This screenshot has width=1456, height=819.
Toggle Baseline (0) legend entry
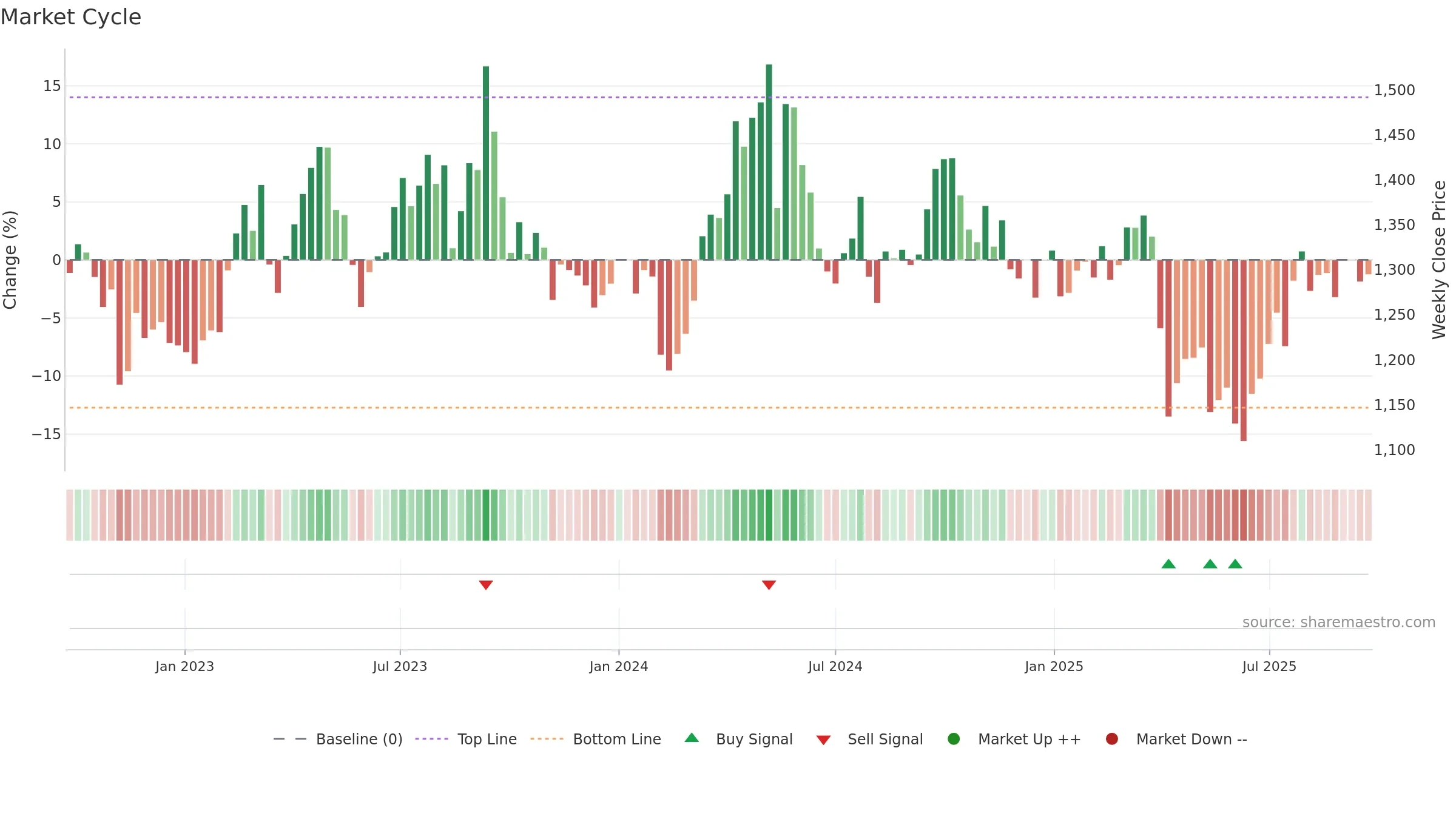tap(338, 740)
